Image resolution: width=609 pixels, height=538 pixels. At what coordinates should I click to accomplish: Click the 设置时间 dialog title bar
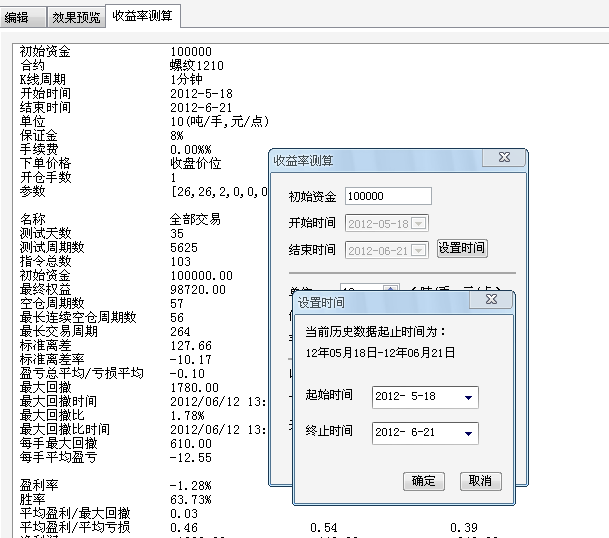tap(380, 303)
